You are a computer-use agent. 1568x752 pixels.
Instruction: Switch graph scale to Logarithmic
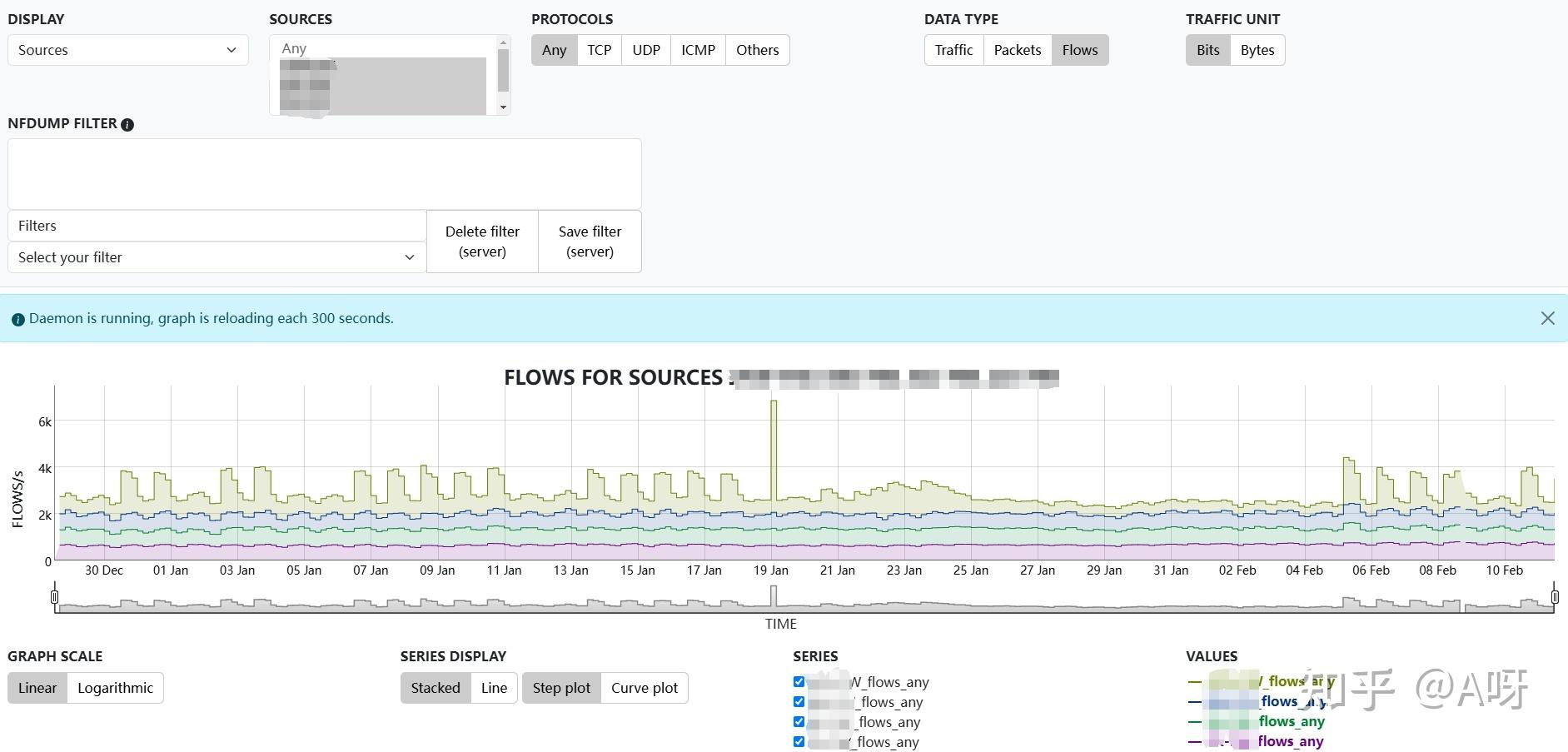(115, 688)
